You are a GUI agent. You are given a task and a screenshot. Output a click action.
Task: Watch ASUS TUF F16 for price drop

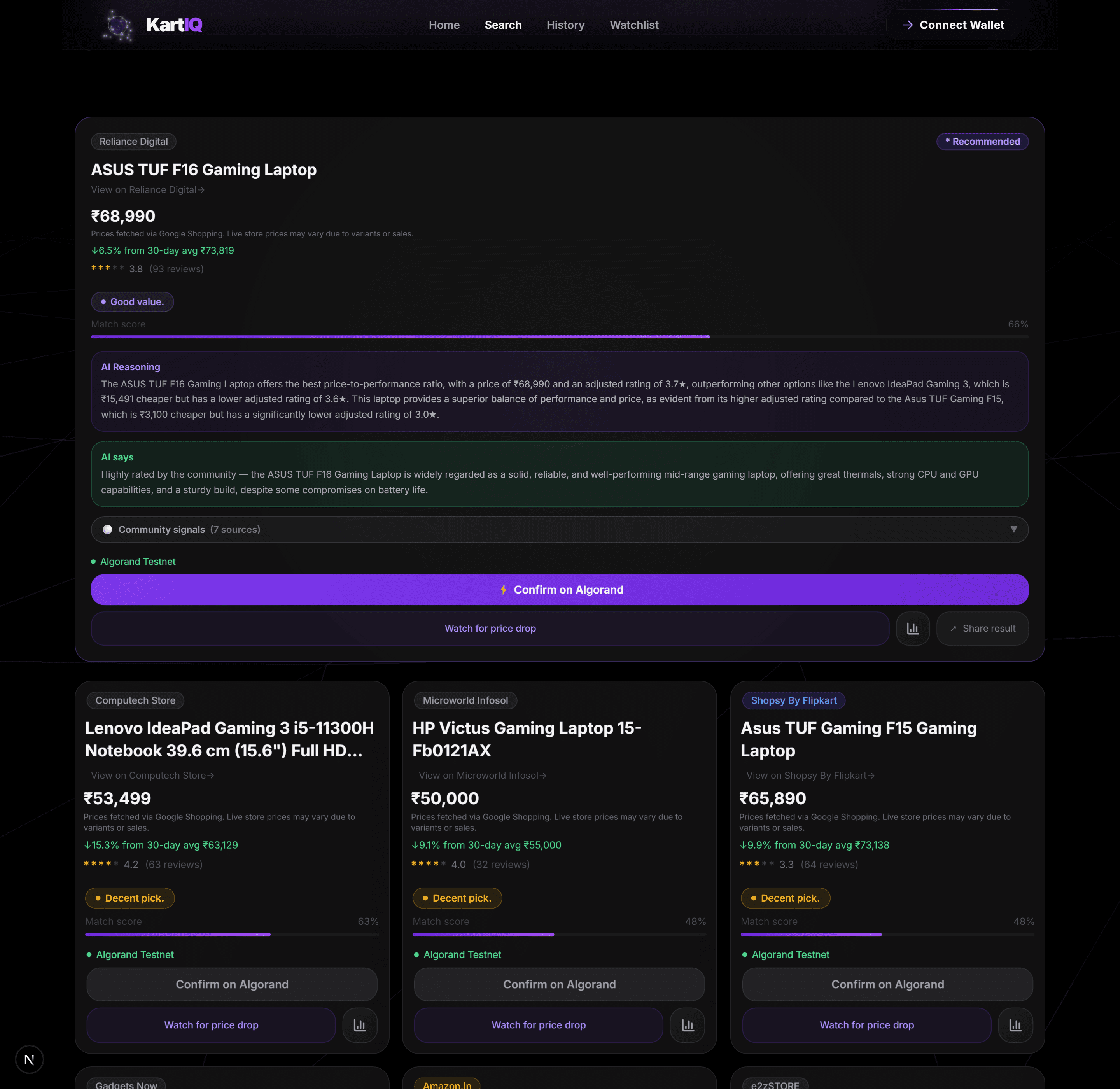[x=490, y=629]
